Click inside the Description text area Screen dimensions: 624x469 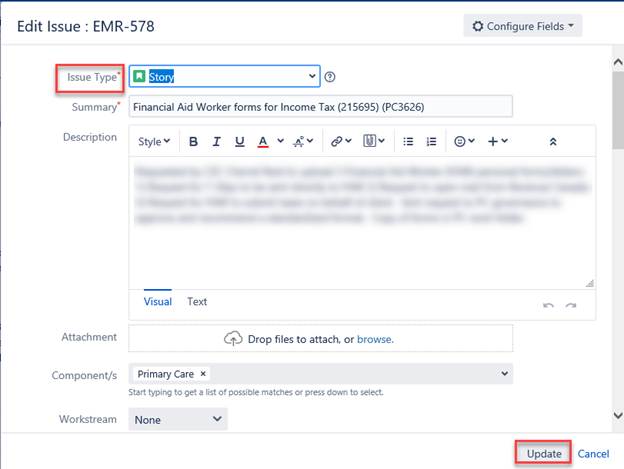[x=362, y=223]
